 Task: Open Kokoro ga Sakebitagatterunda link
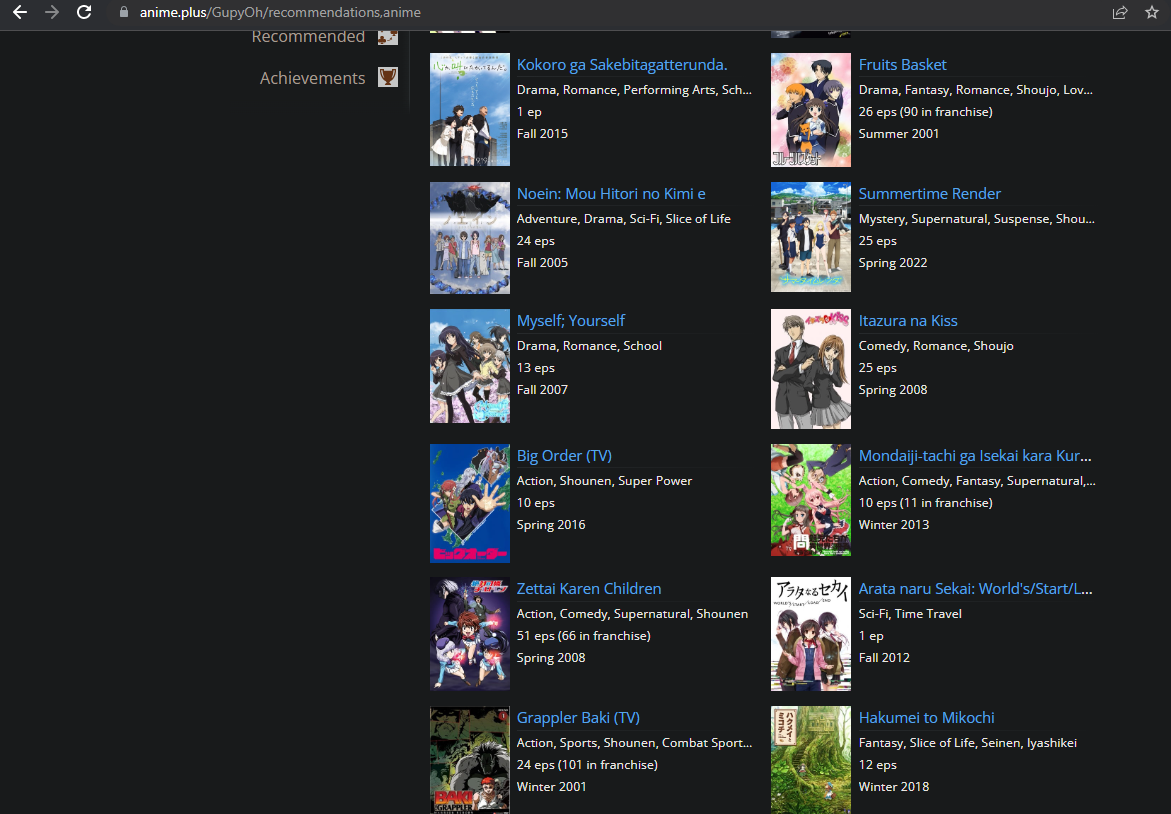point(621,65)
